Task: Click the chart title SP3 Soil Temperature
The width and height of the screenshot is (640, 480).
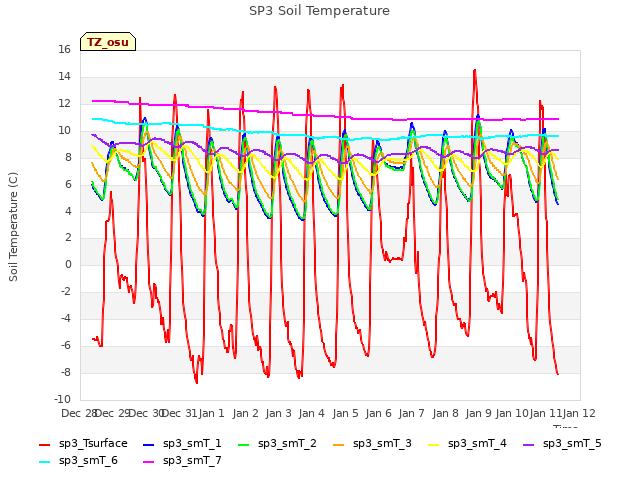Action: tap(319, 11)
